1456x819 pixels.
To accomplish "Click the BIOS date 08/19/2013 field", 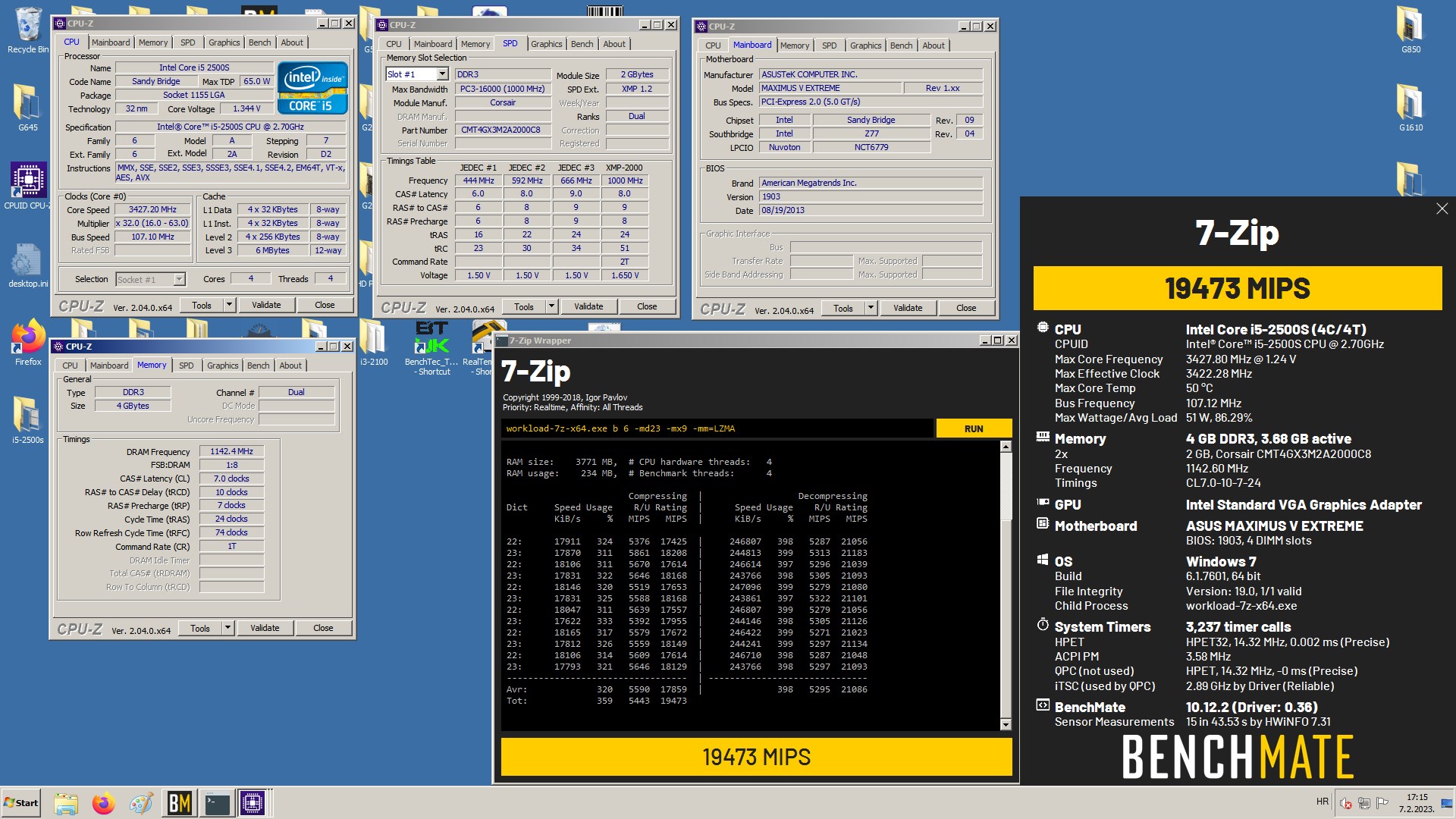I will [871, 210].
